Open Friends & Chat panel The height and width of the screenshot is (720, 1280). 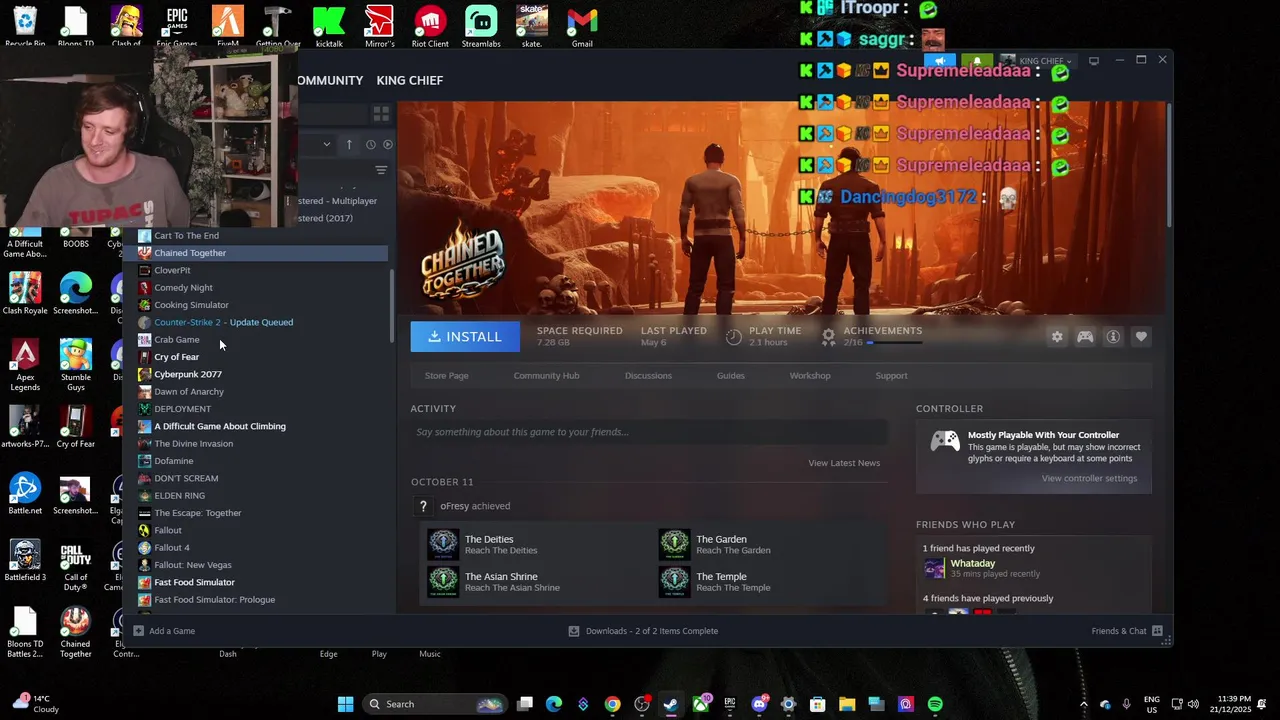pos(1127,631)
